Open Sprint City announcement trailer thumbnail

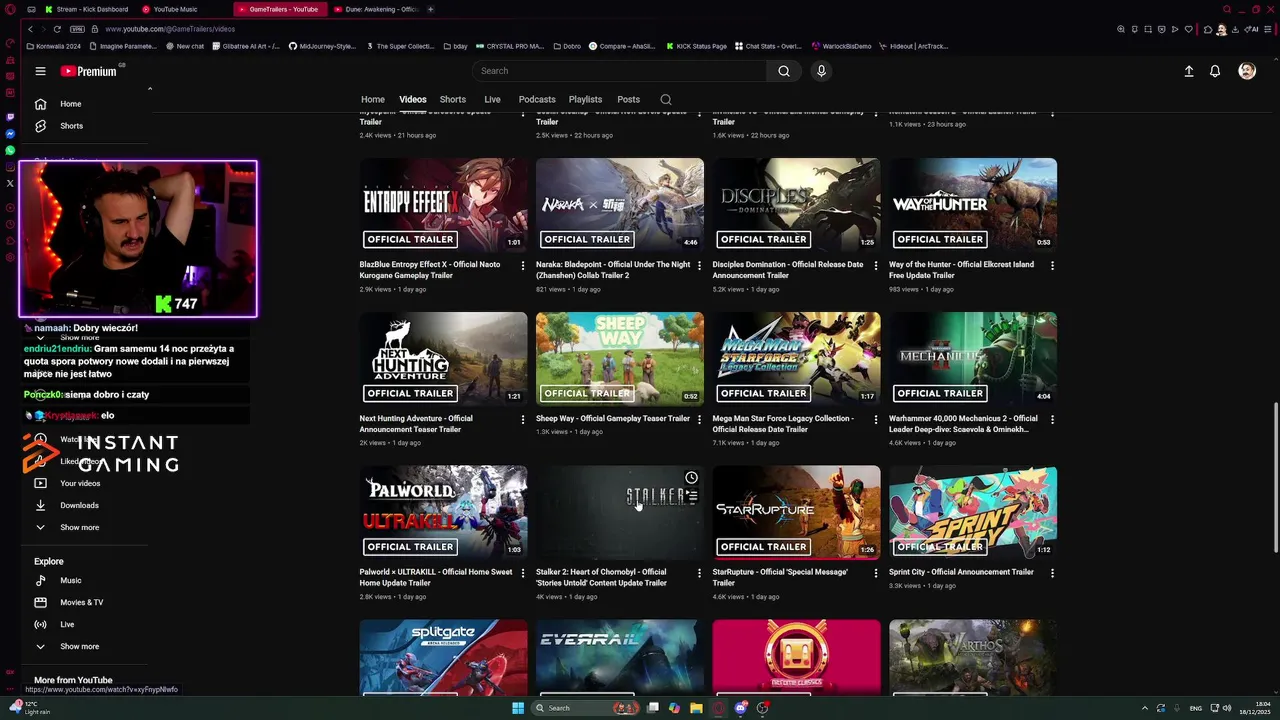[x=973, y=512]
